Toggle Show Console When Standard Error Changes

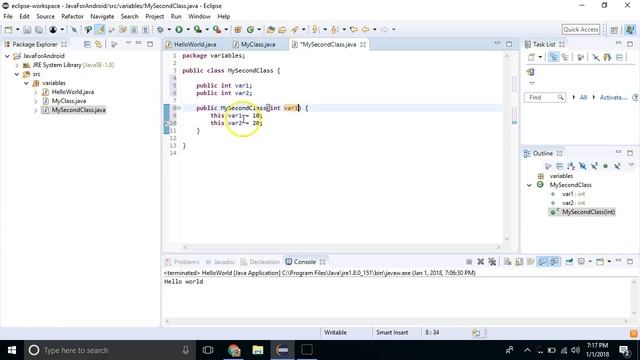[x=554, y=262]
